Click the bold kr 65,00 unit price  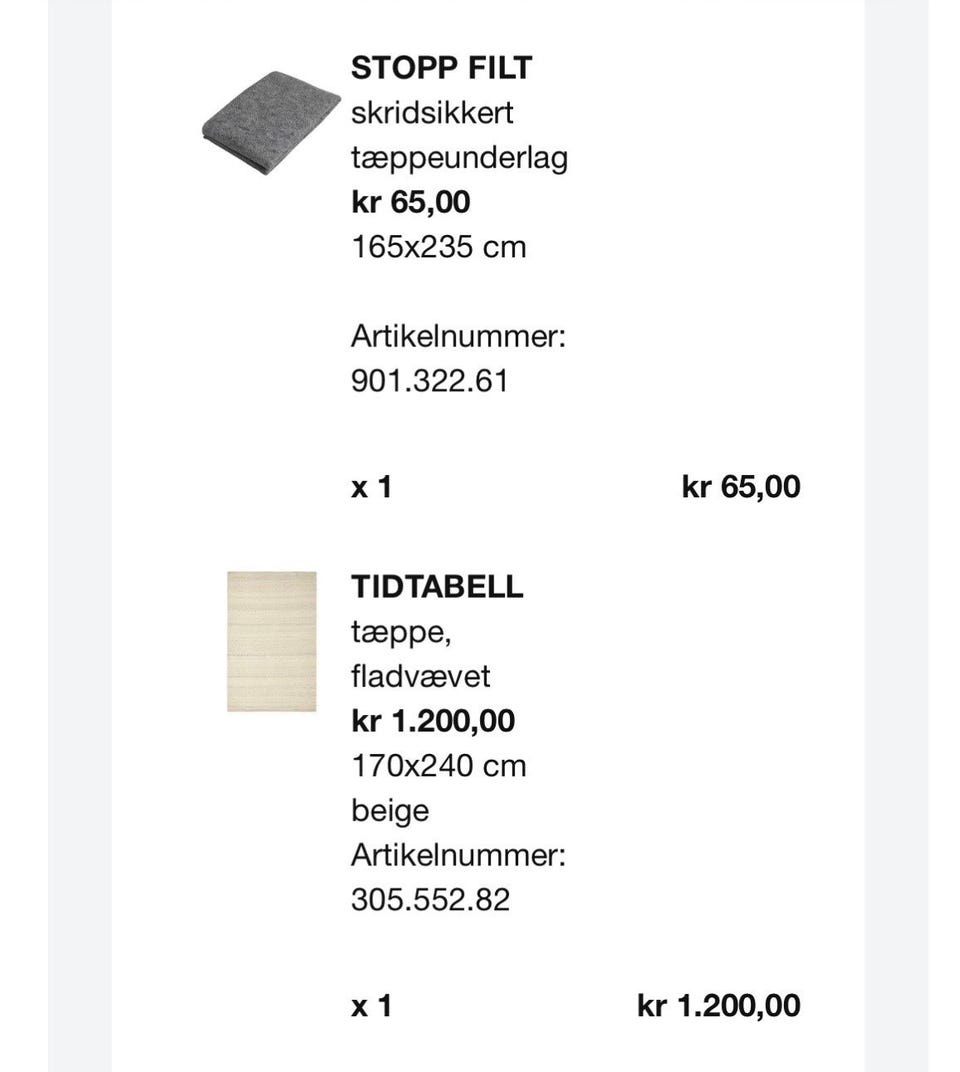(x=410, y=202)
